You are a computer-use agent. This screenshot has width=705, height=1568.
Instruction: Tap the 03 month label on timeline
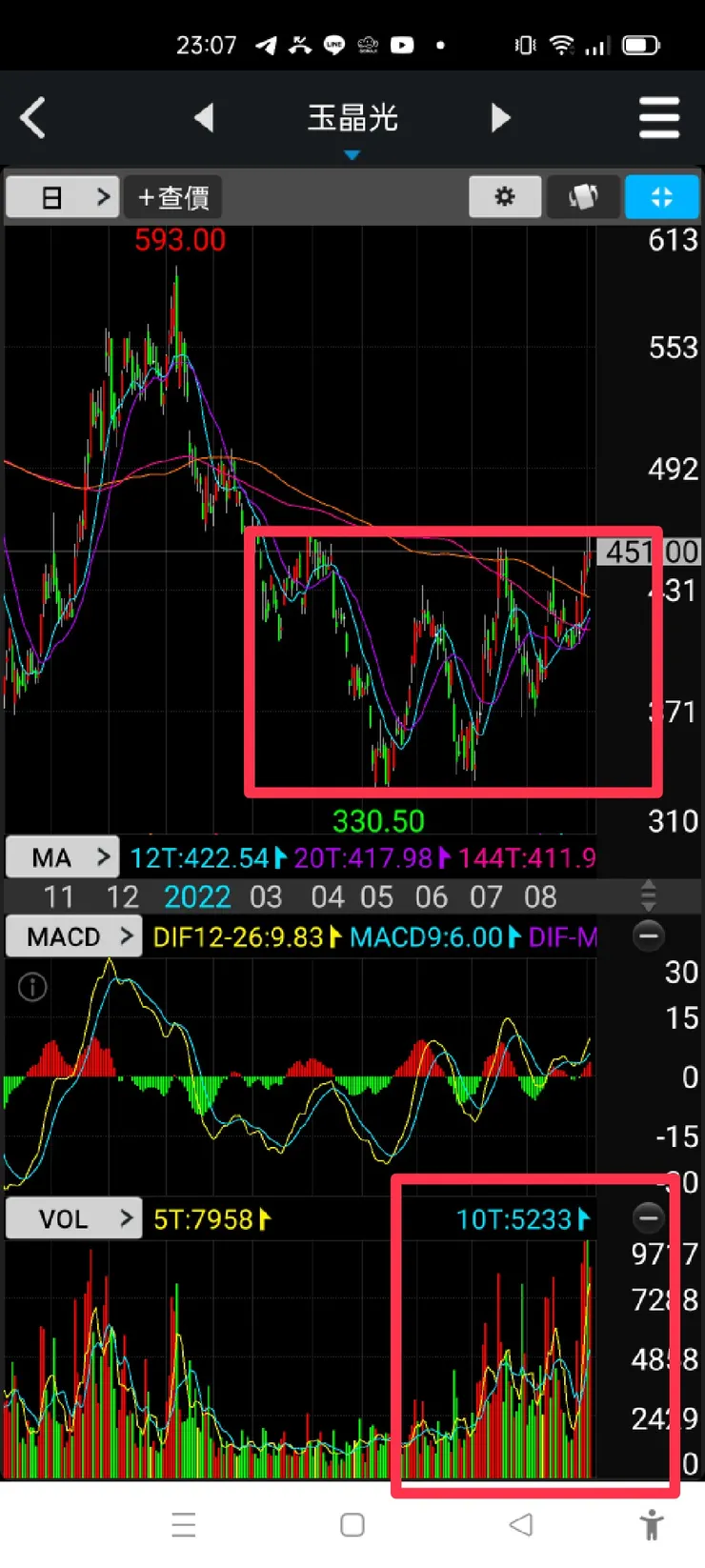tap(266, 897)
